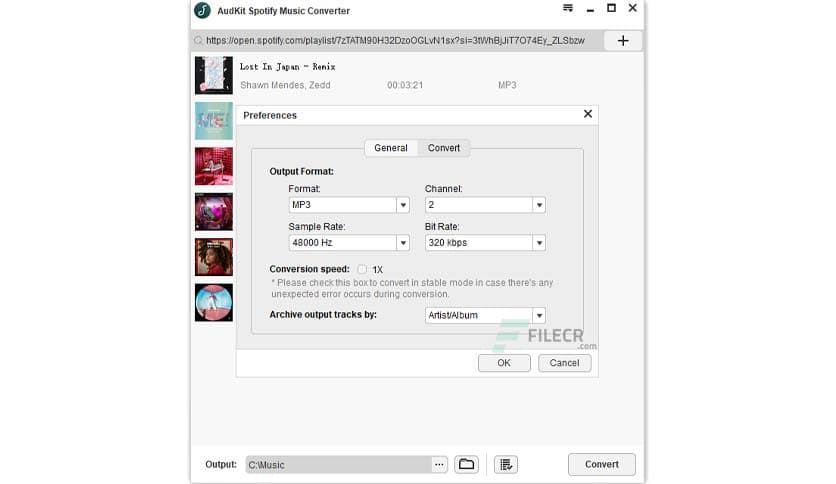836x484 pixels.
Task: Click the Output path field C:\Music
Action: click(x=339, y=464)
